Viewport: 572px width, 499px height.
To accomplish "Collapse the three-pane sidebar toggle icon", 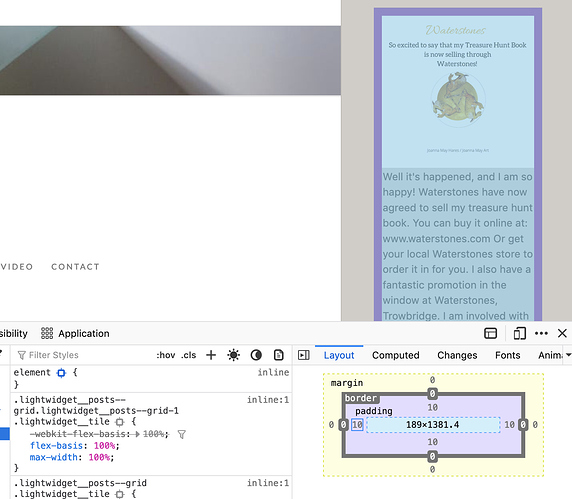I will (x=304, y=355).
